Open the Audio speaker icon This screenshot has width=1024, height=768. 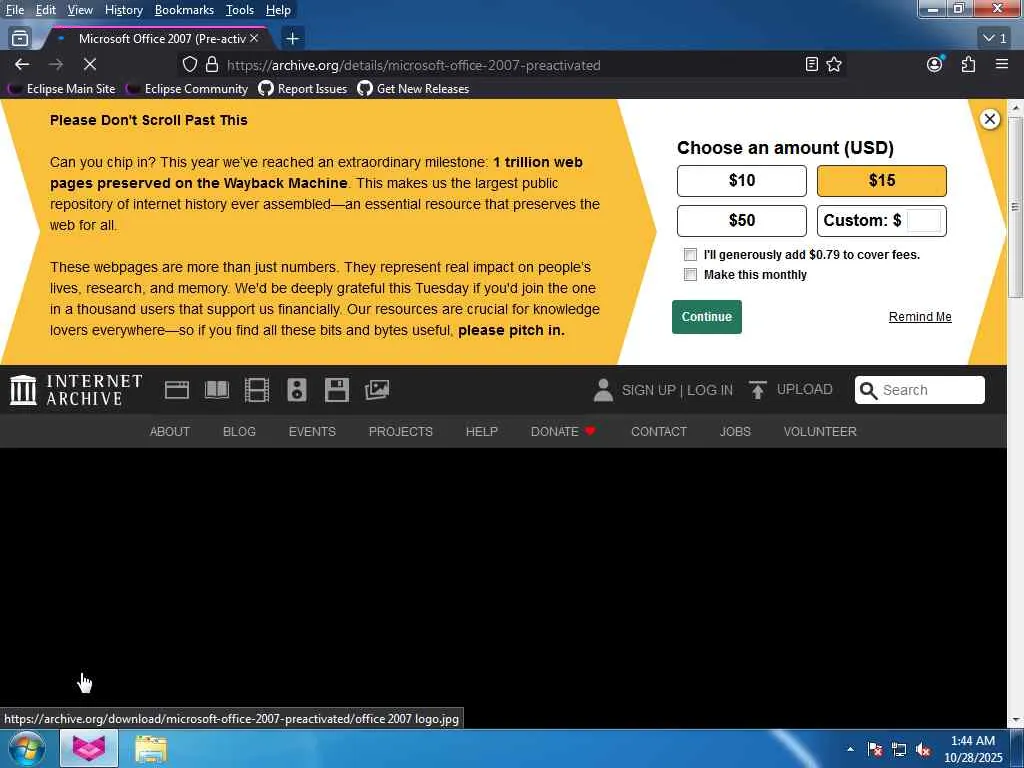[297, 390]
